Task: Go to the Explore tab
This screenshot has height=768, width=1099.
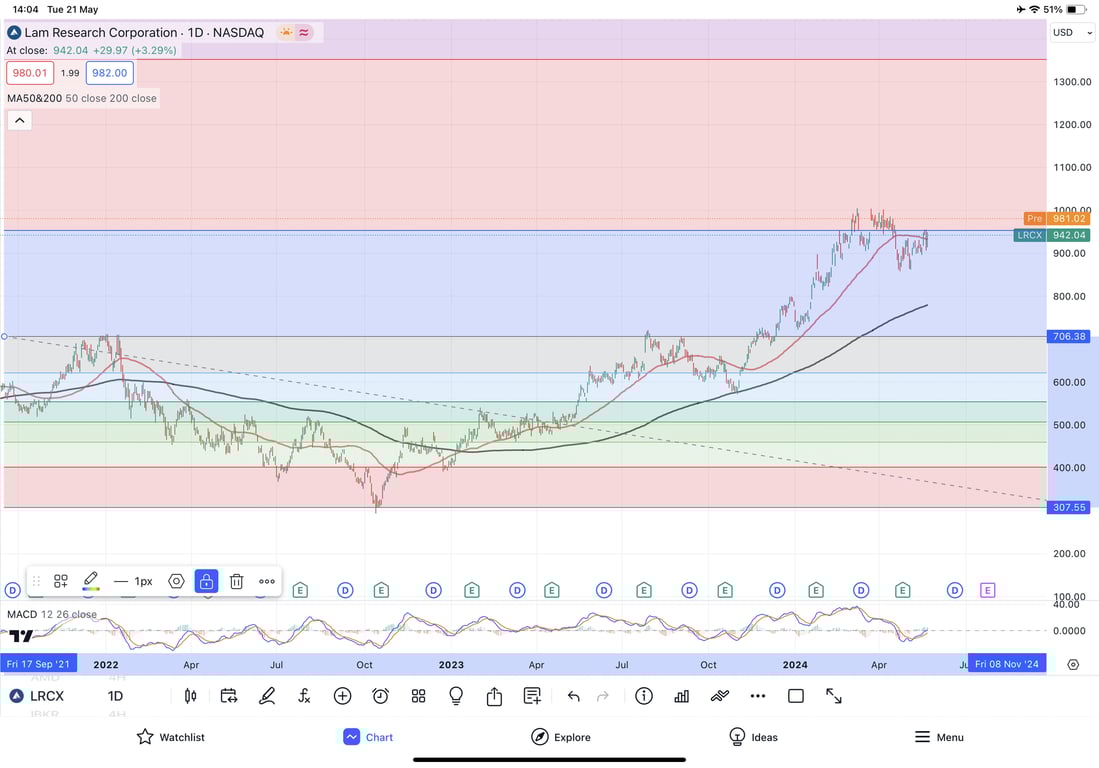Action: 561,736
